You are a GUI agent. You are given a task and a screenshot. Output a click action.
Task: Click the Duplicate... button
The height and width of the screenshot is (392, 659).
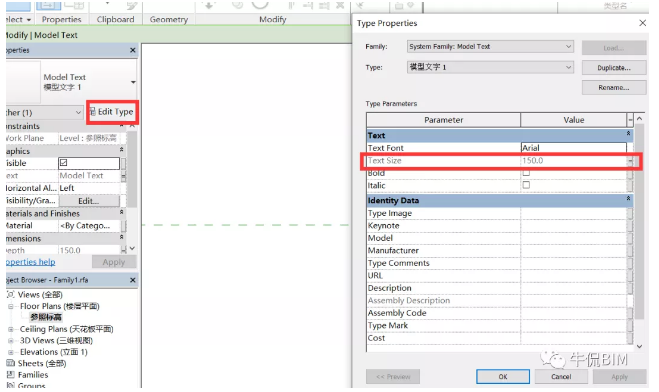tap(614, 68)
